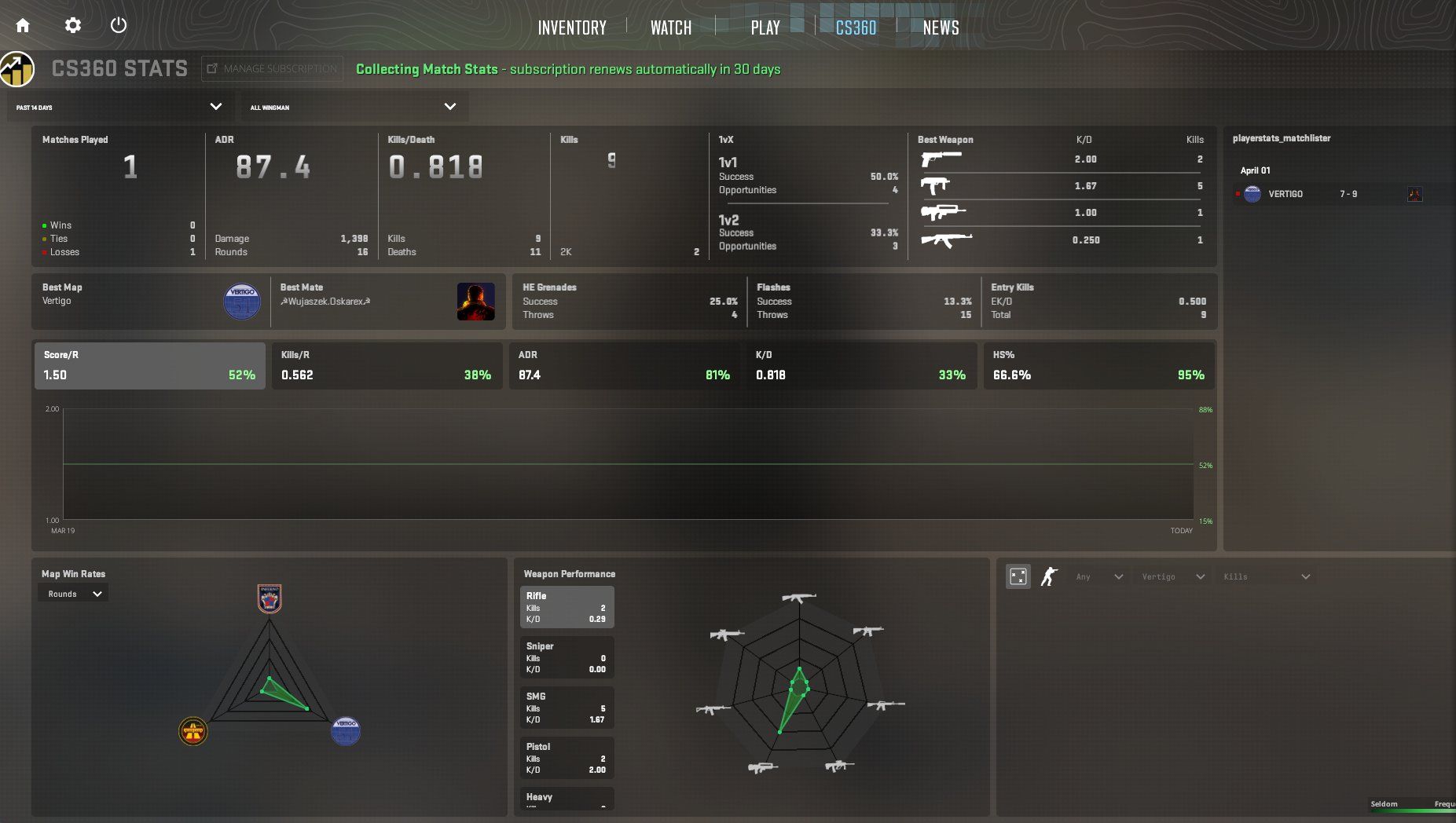Click the right-side rifle icon on weapon radar
Viewport: 1456px width, 823px height.
point(886,705)
